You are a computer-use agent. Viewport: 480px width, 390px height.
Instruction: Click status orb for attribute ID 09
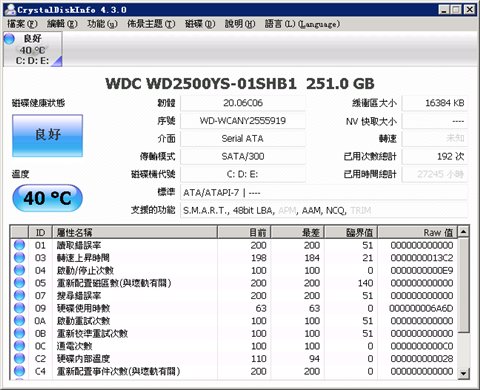pos(19,308)
